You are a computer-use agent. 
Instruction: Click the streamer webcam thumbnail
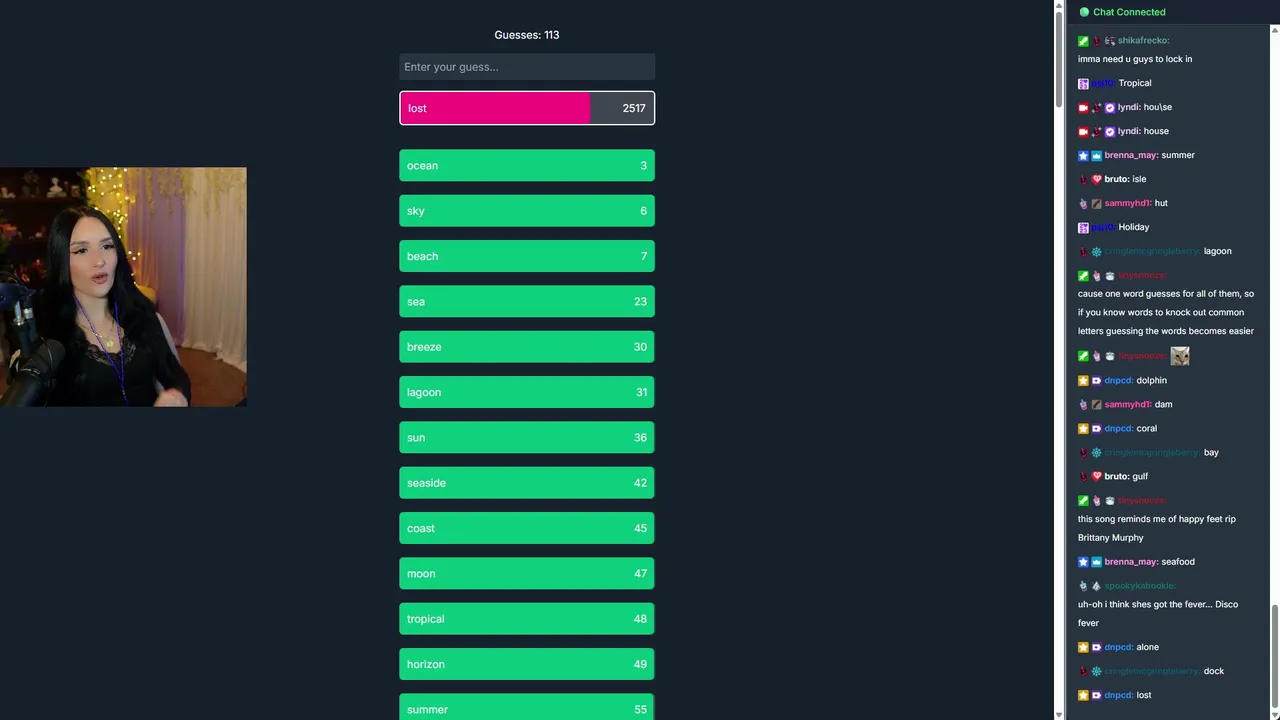[123, 287]
